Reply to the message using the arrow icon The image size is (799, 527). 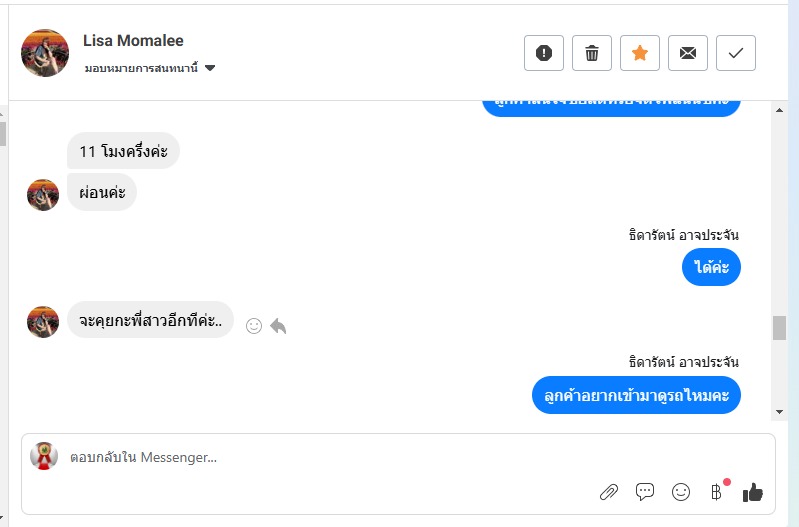coord(278,326)
